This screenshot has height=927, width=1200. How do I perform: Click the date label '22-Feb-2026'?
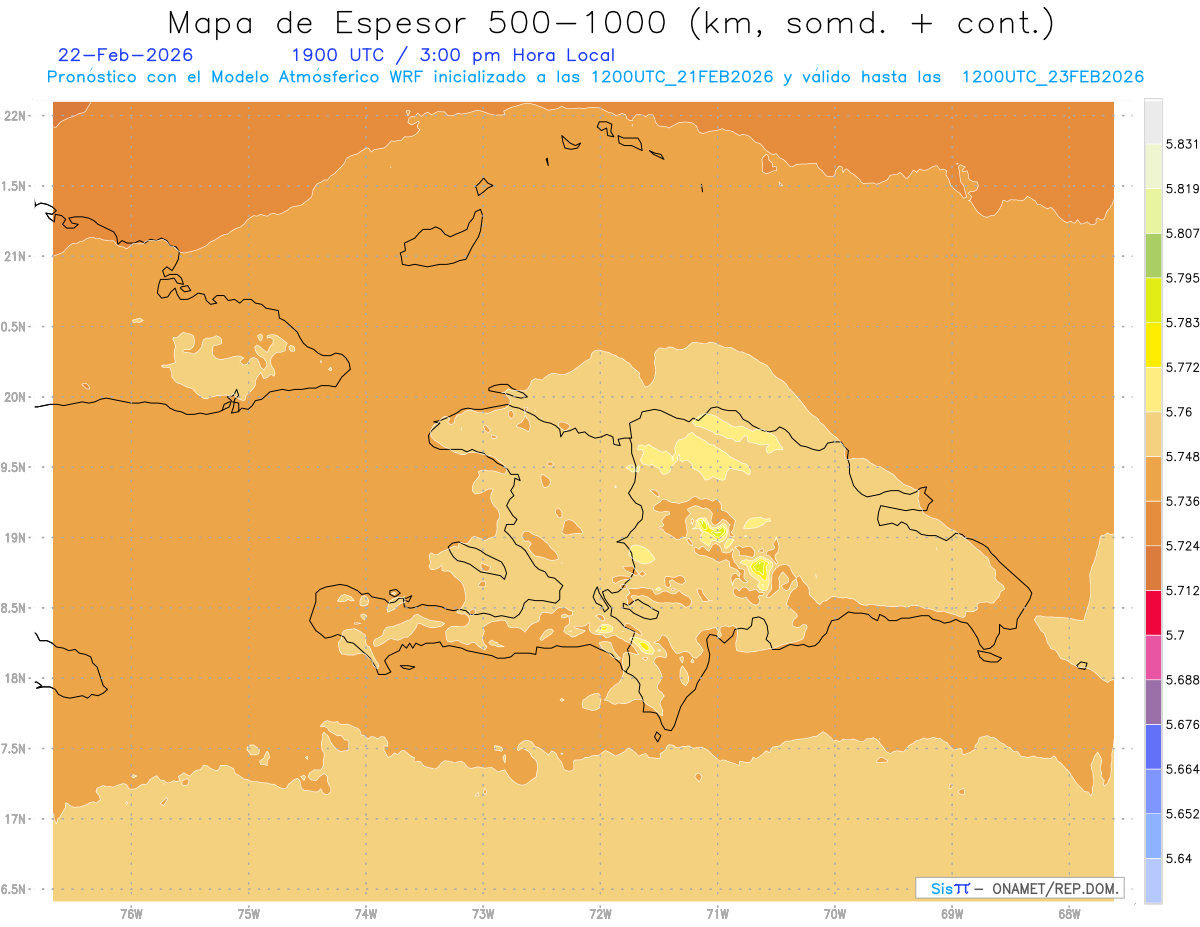[126, 55]
